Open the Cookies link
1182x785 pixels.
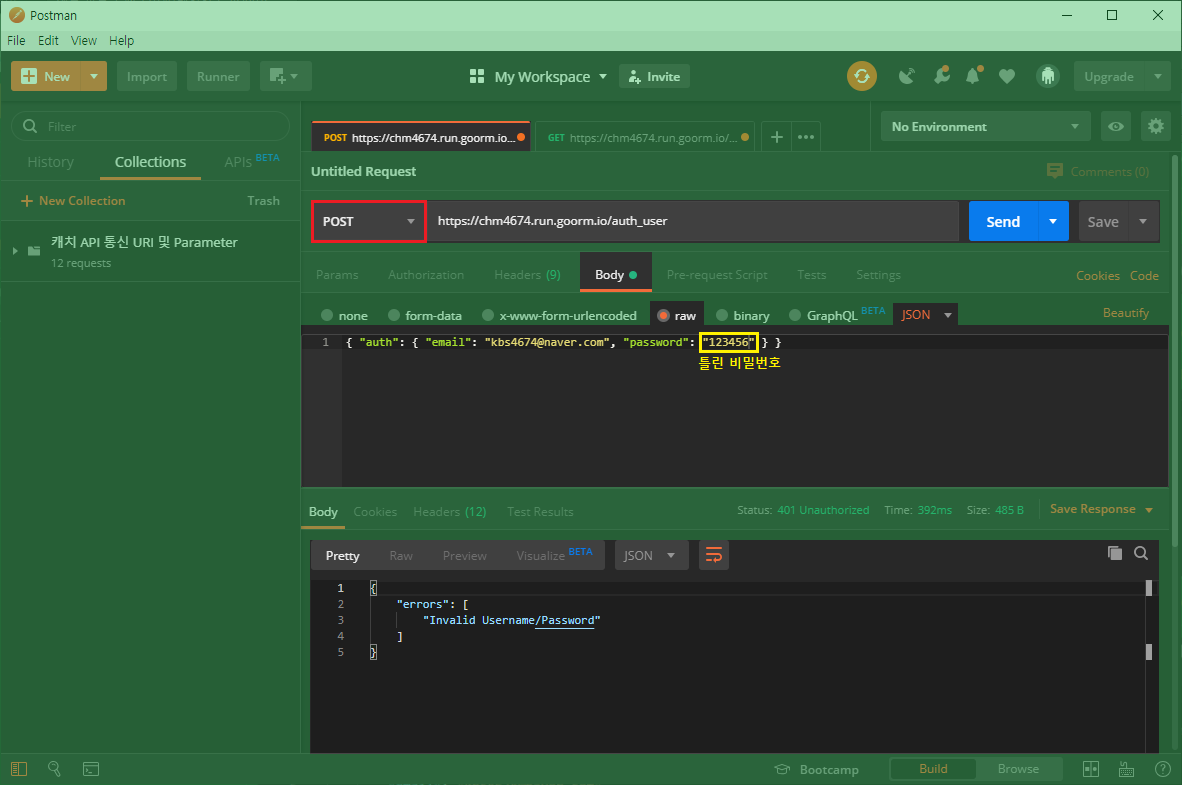(1098, 275)
